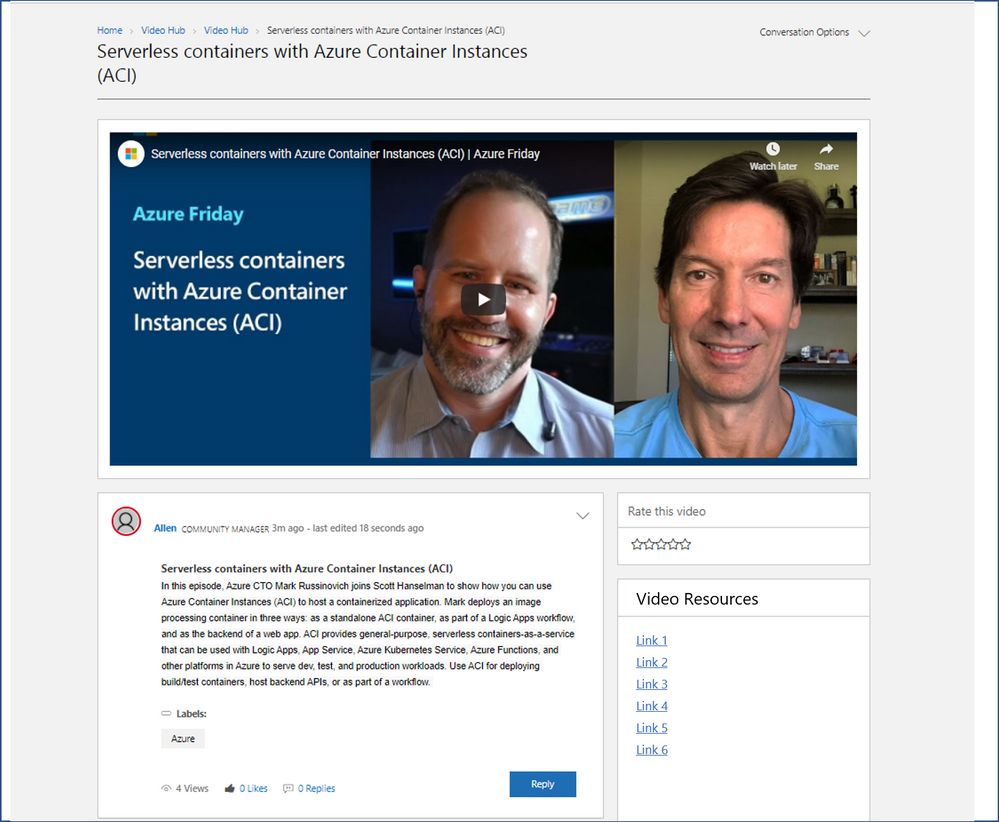Click the COMMUNITY MANAGER rank text
The image size is (999, 822).
click(x=225, y=529)
